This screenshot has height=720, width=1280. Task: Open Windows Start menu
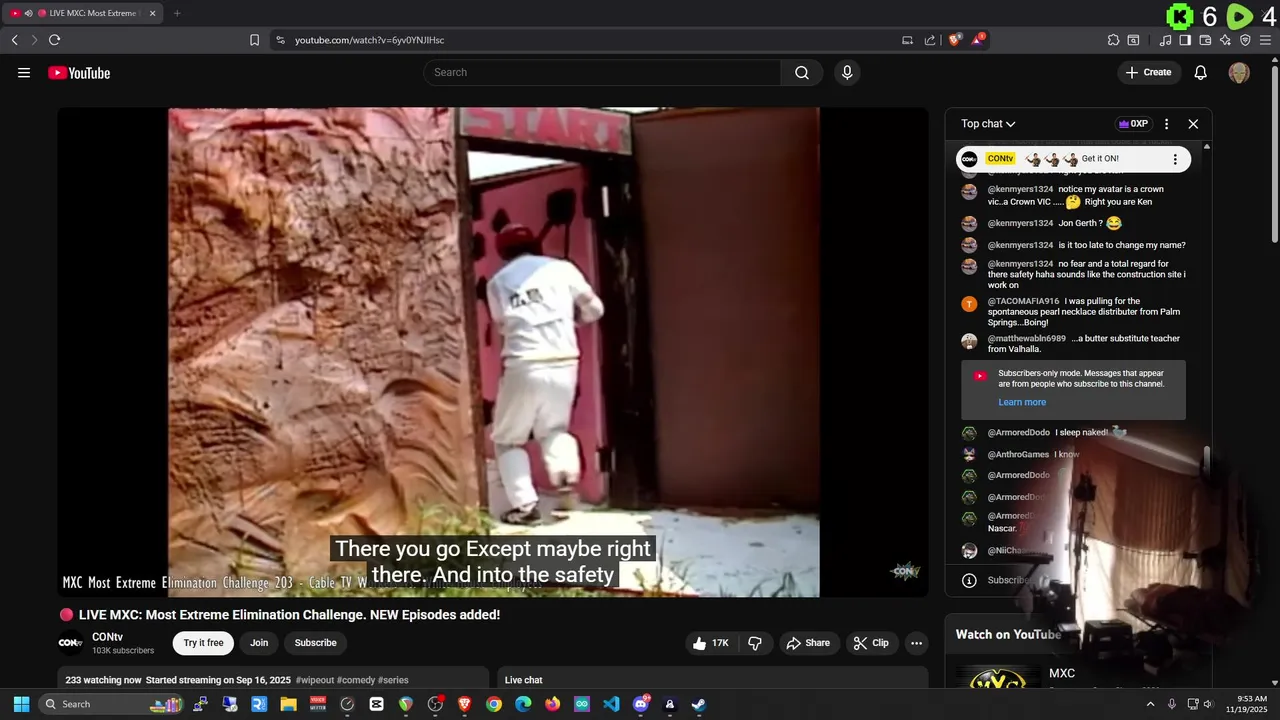(x=21, y=704)
